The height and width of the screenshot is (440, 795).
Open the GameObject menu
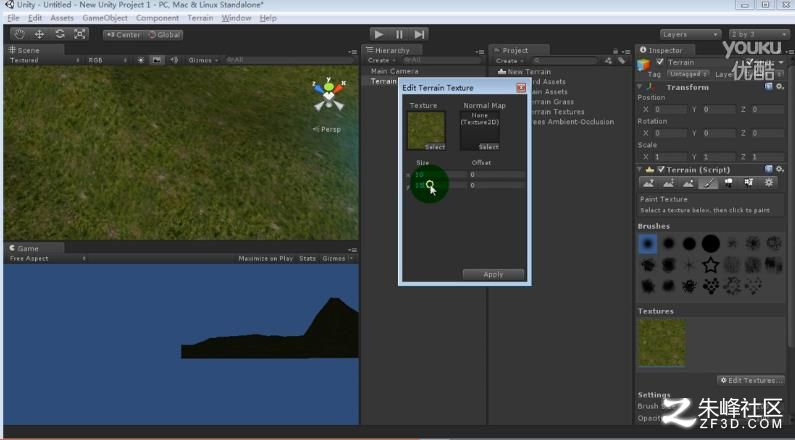point(105,18)
